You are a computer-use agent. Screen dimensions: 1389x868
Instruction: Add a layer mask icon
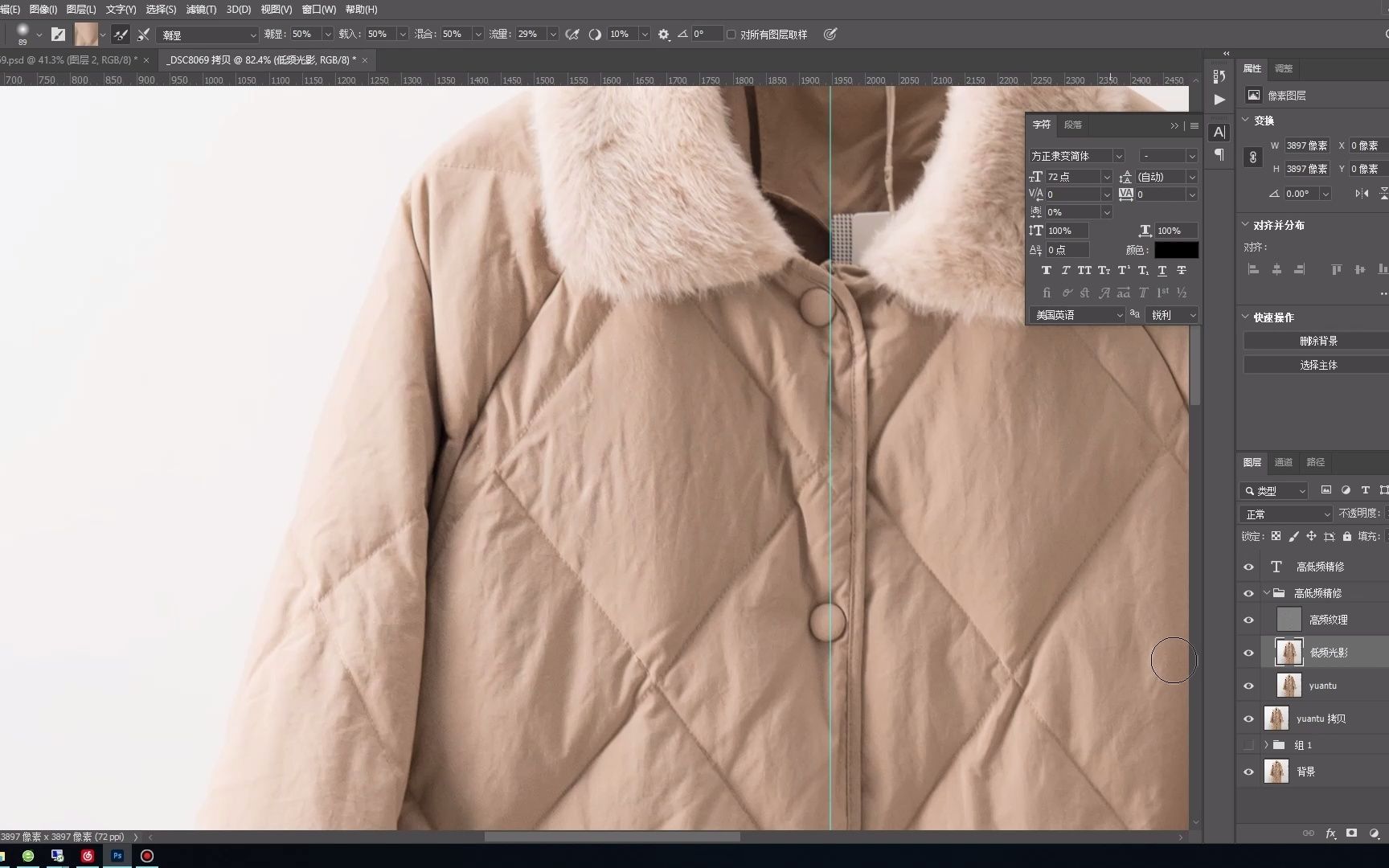pos(1352,833)
